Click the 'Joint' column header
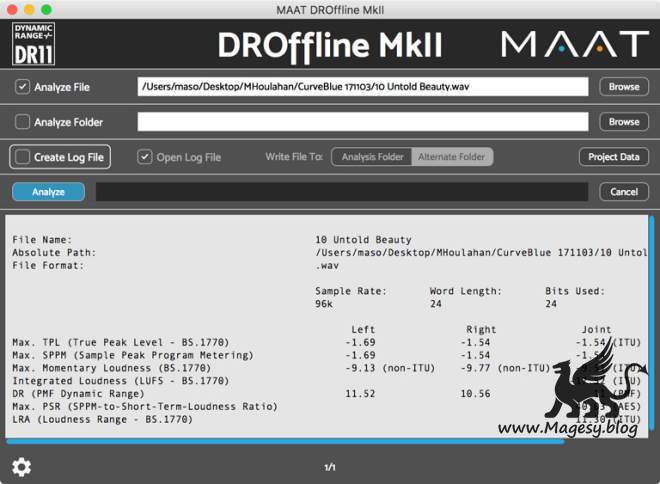 (x=596, y=330)
